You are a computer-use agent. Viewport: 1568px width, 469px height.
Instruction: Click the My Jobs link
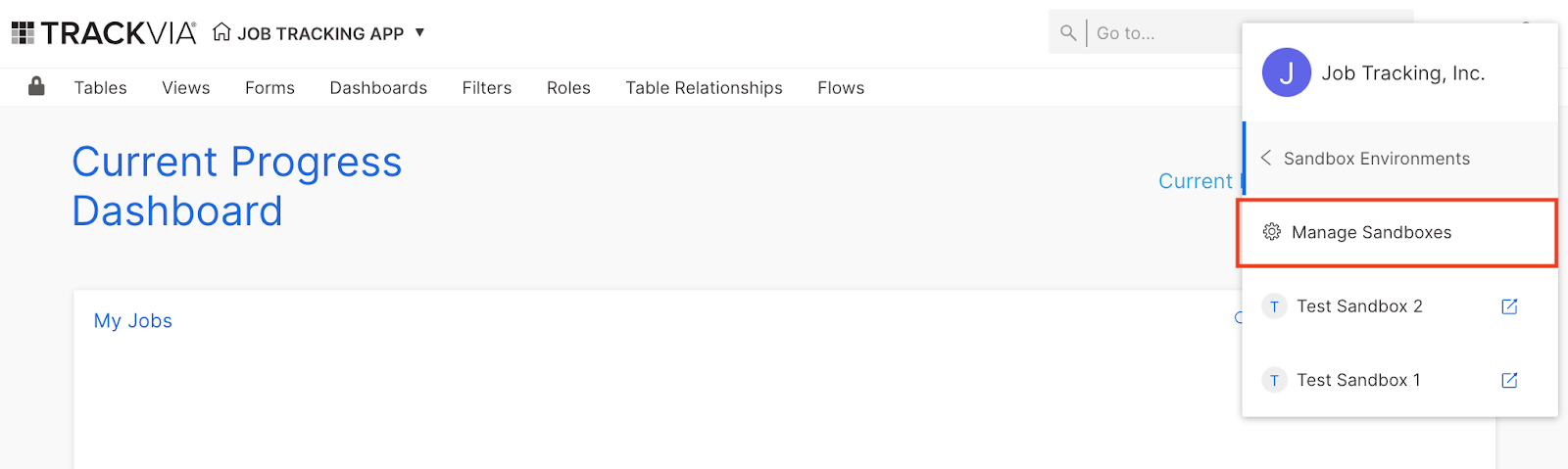[x=133, y=321]
